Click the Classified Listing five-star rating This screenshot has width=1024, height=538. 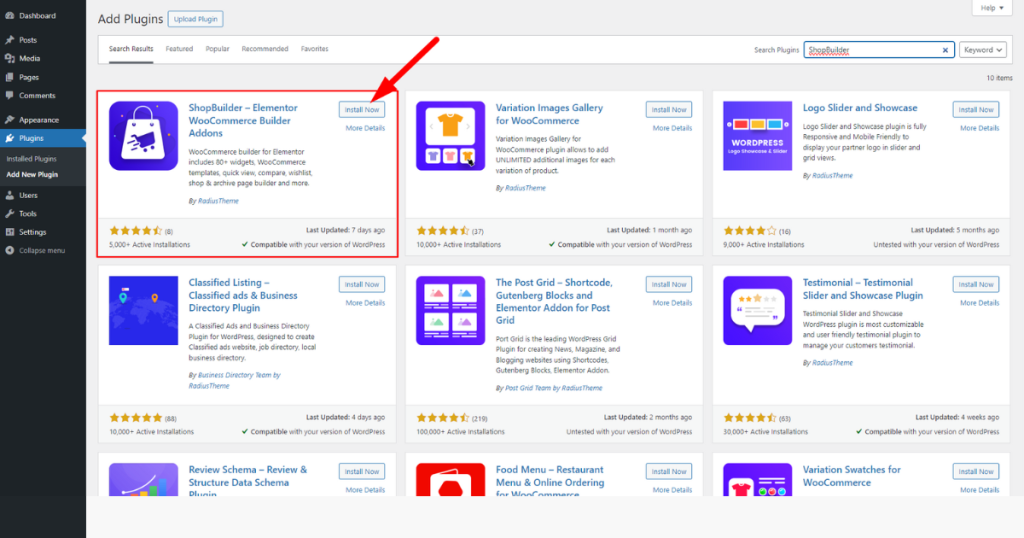coord(136,418)
